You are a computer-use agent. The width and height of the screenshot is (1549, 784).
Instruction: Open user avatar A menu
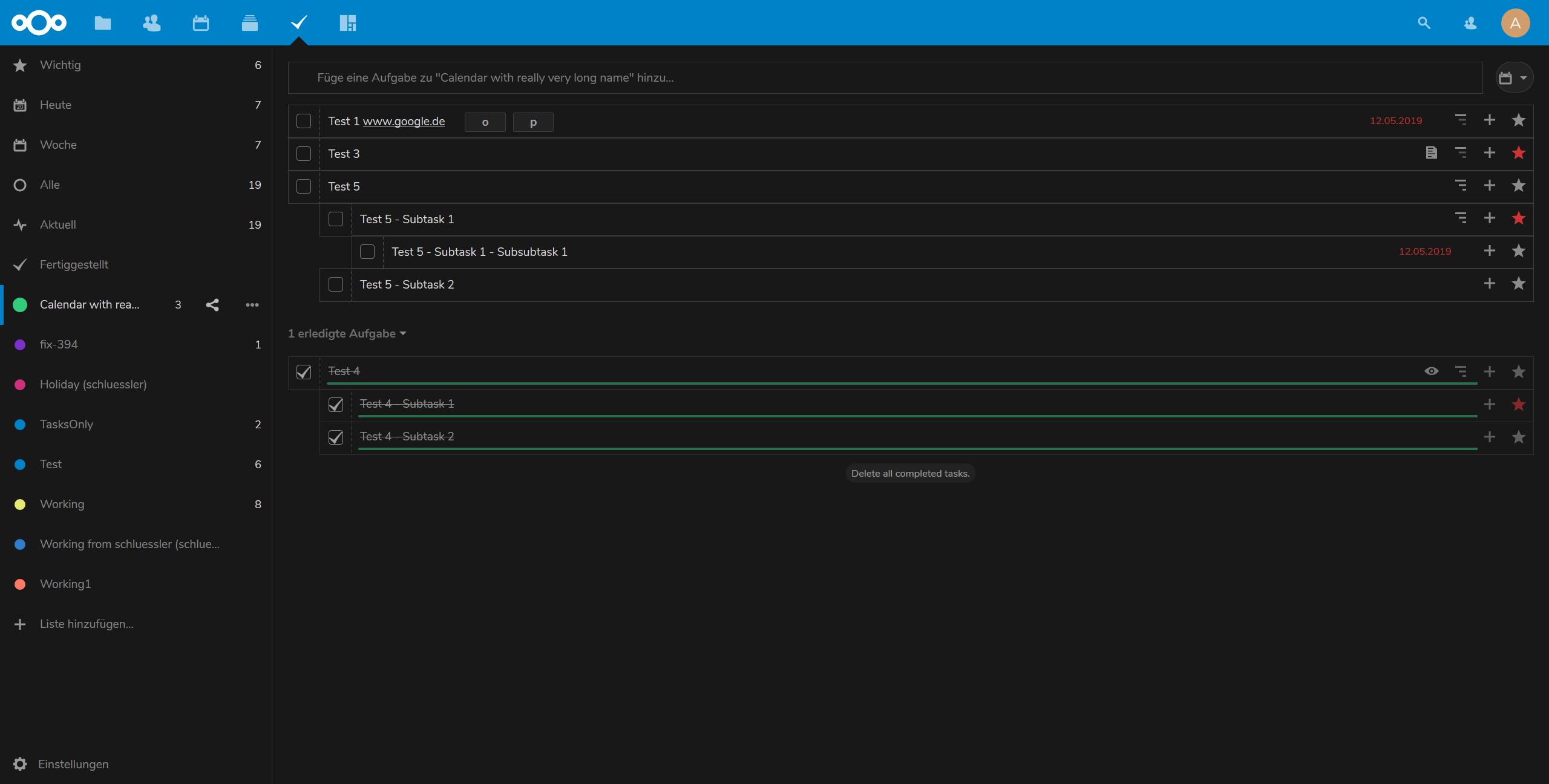[x=1515, y=23]
